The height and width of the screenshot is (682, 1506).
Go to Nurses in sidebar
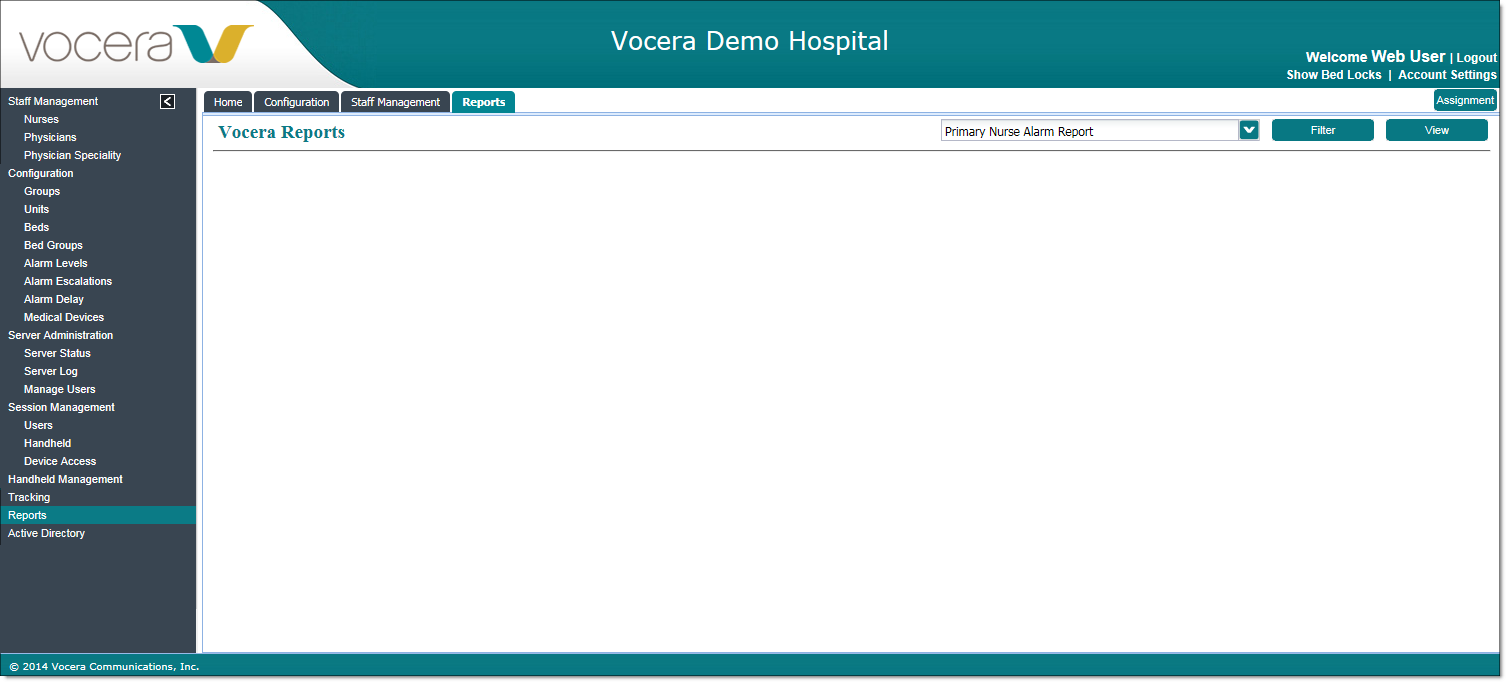[42, 119]
